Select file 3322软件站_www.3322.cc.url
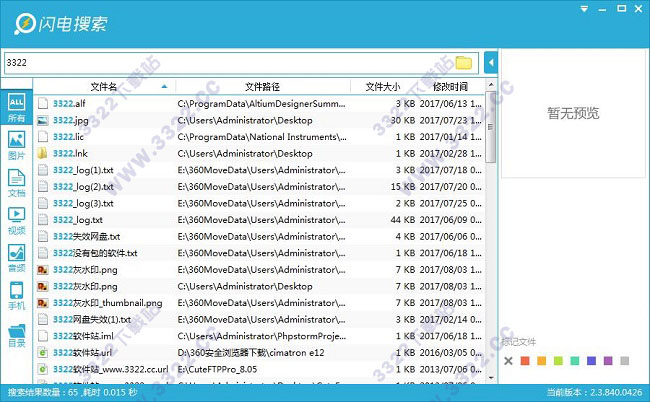This screenshot has width=650, height=402. (110, 369)
